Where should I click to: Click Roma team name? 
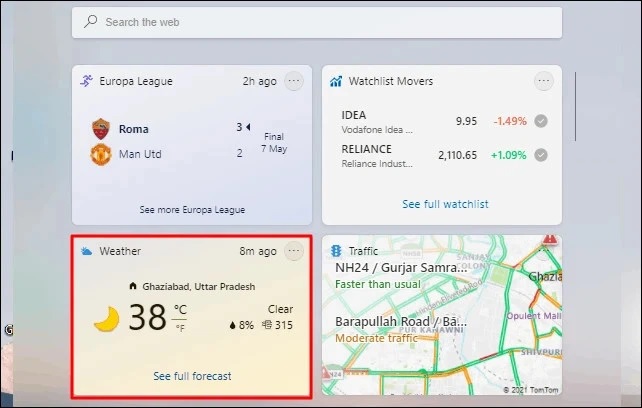click(133, 129)
